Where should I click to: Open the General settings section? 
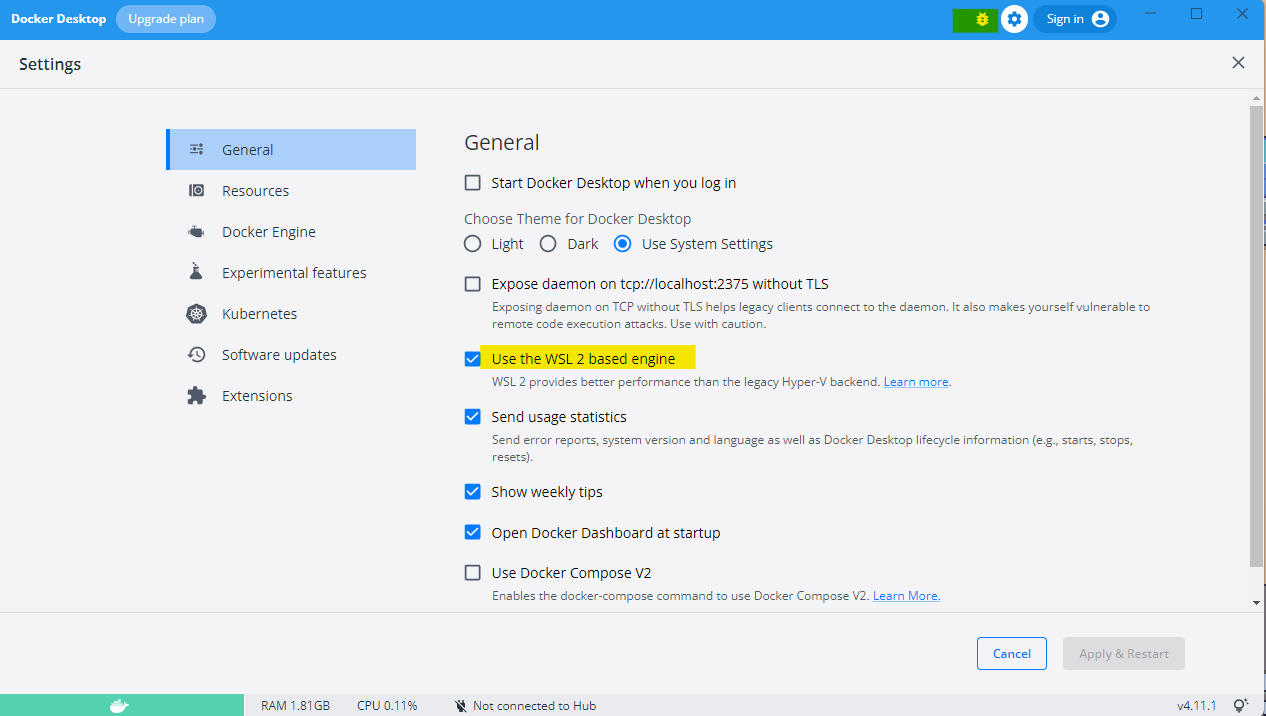click(291, 149)
